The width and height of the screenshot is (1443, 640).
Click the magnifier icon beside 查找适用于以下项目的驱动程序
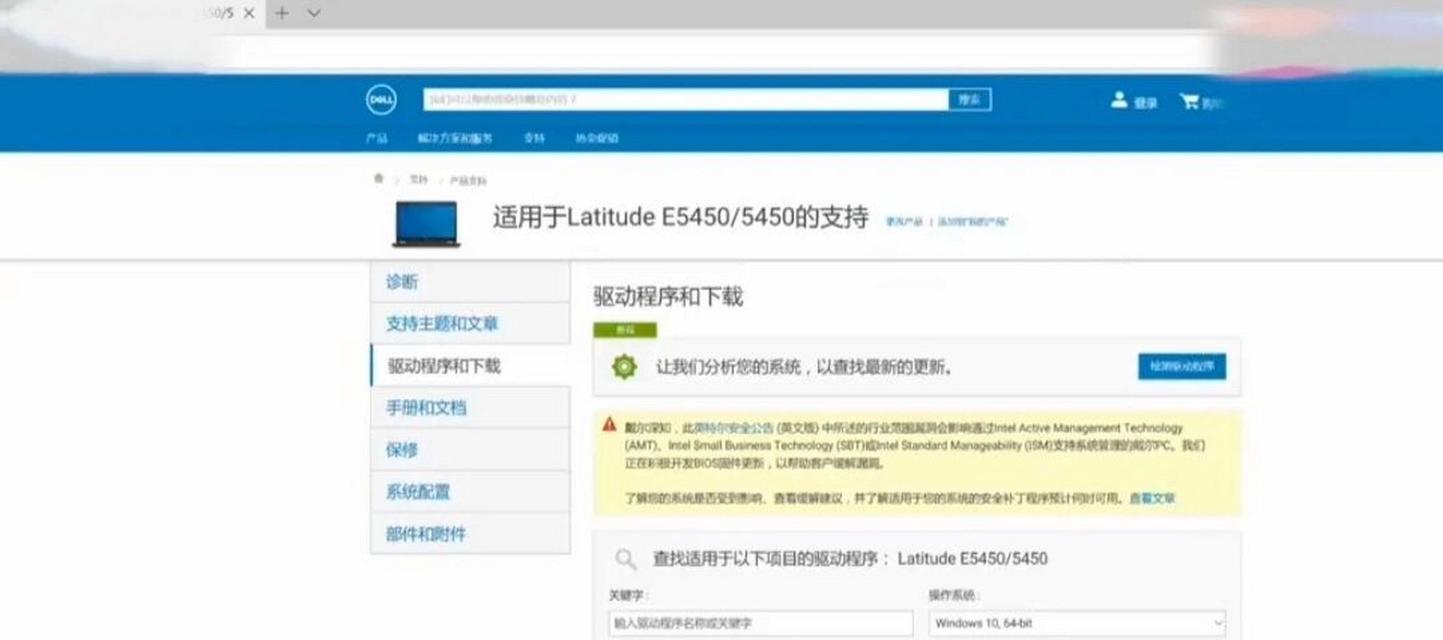pos(625,558)
